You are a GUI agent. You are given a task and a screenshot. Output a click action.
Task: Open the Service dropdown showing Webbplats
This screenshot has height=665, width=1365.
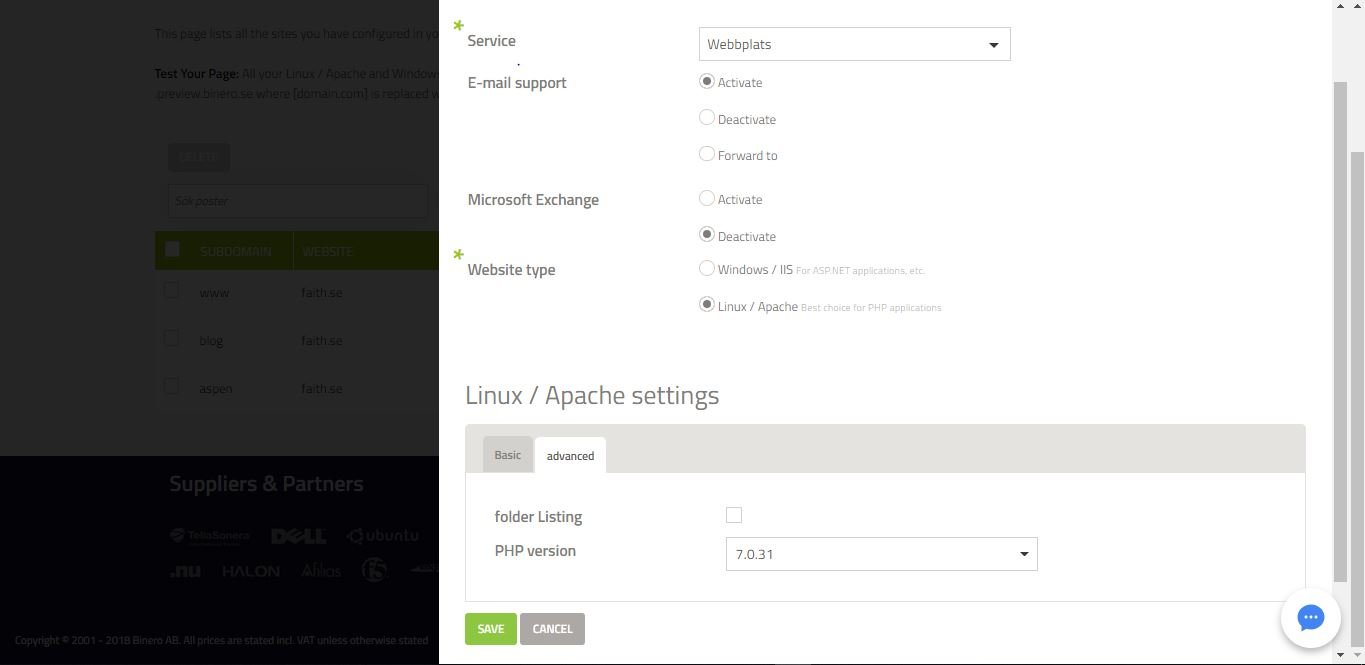(854, 44)
